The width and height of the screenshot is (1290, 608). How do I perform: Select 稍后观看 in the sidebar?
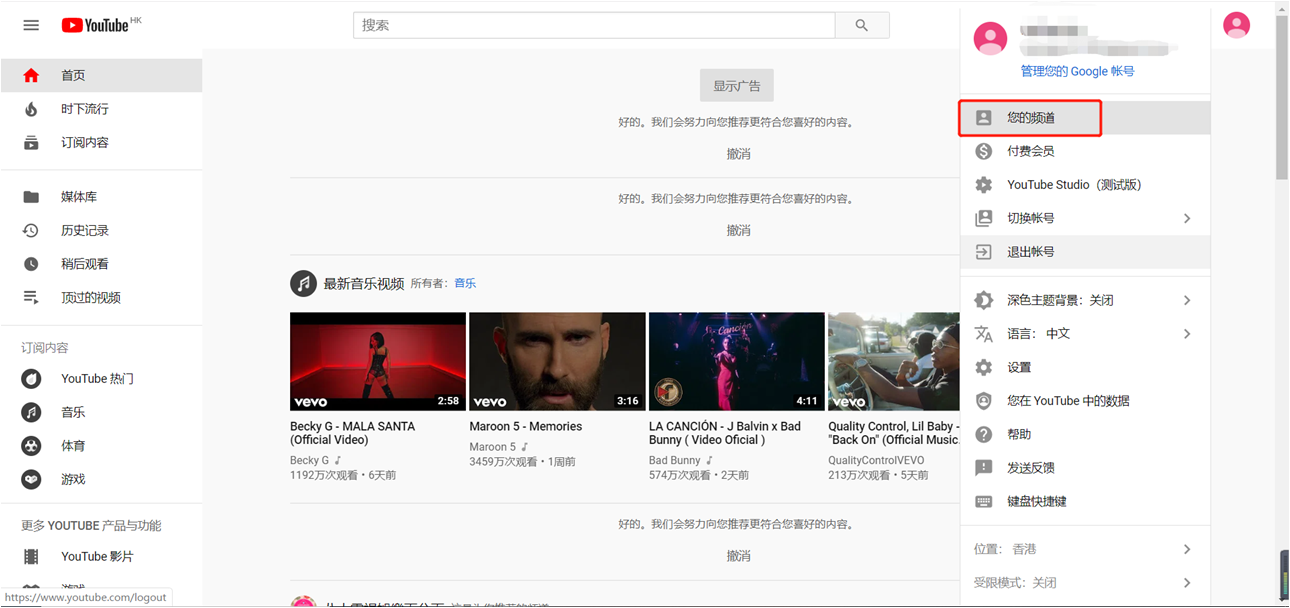pyautogui.click(x=101, y=264)
